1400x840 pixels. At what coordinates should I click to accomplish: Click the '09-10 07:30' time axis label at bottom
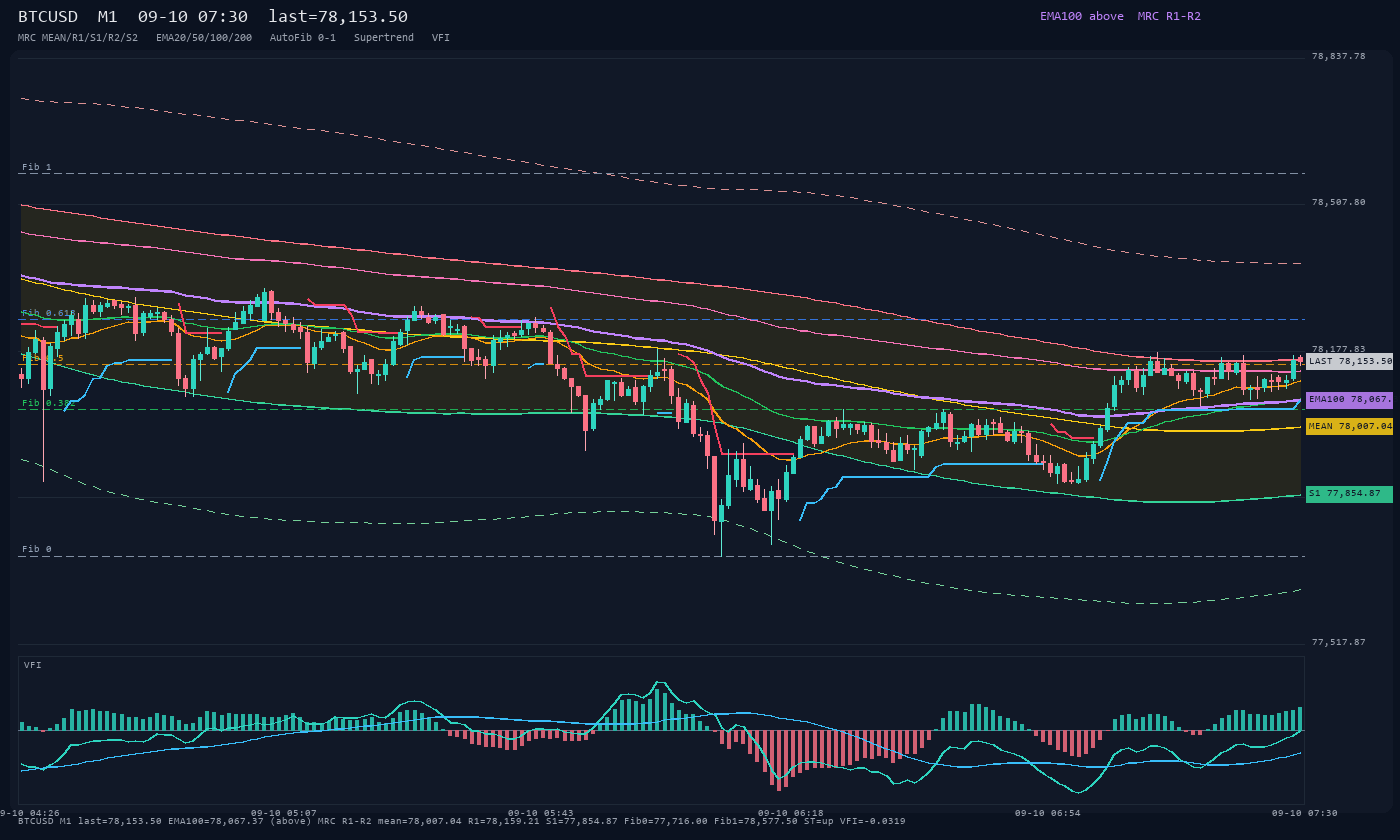pyautogui.click(x=1305, y=813)
